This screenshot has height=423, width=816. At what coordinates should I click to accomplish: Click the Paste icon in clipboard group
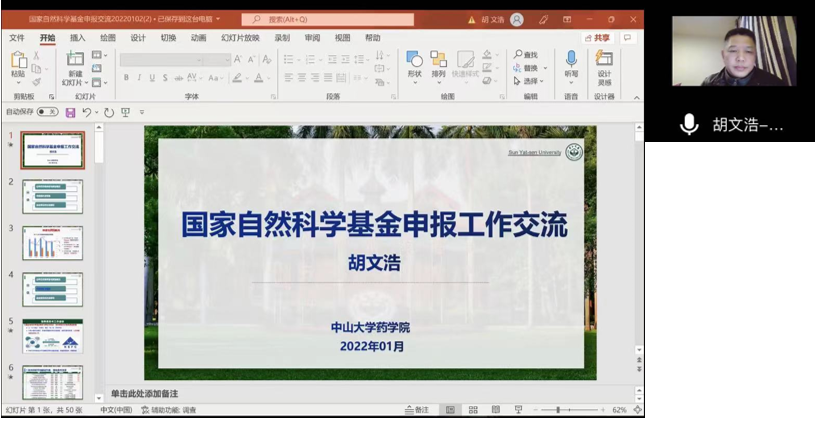18,62
